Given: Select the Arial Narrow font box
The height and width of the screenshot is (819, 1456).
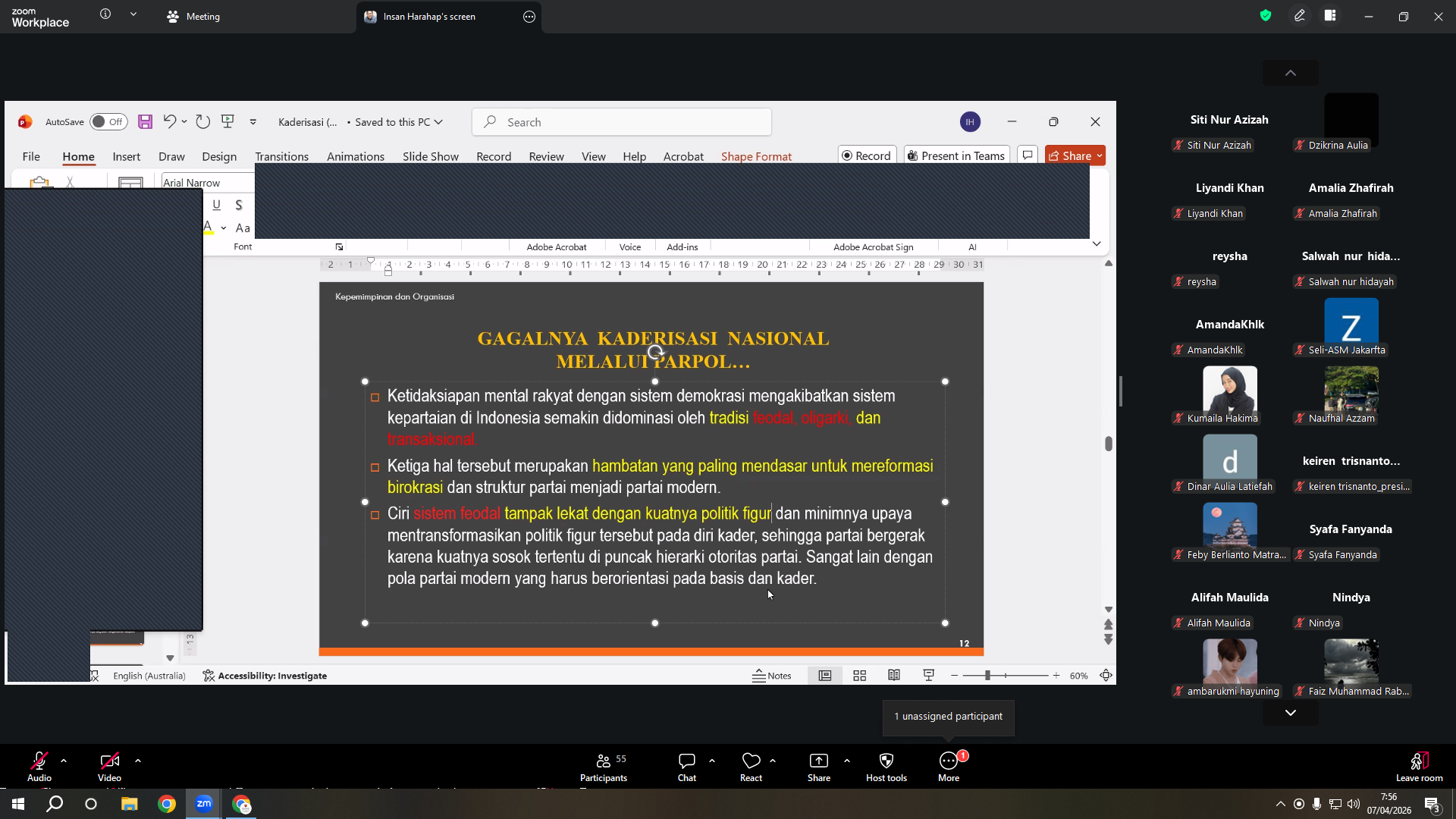Looking at the screenshot, I should (208, 183).
